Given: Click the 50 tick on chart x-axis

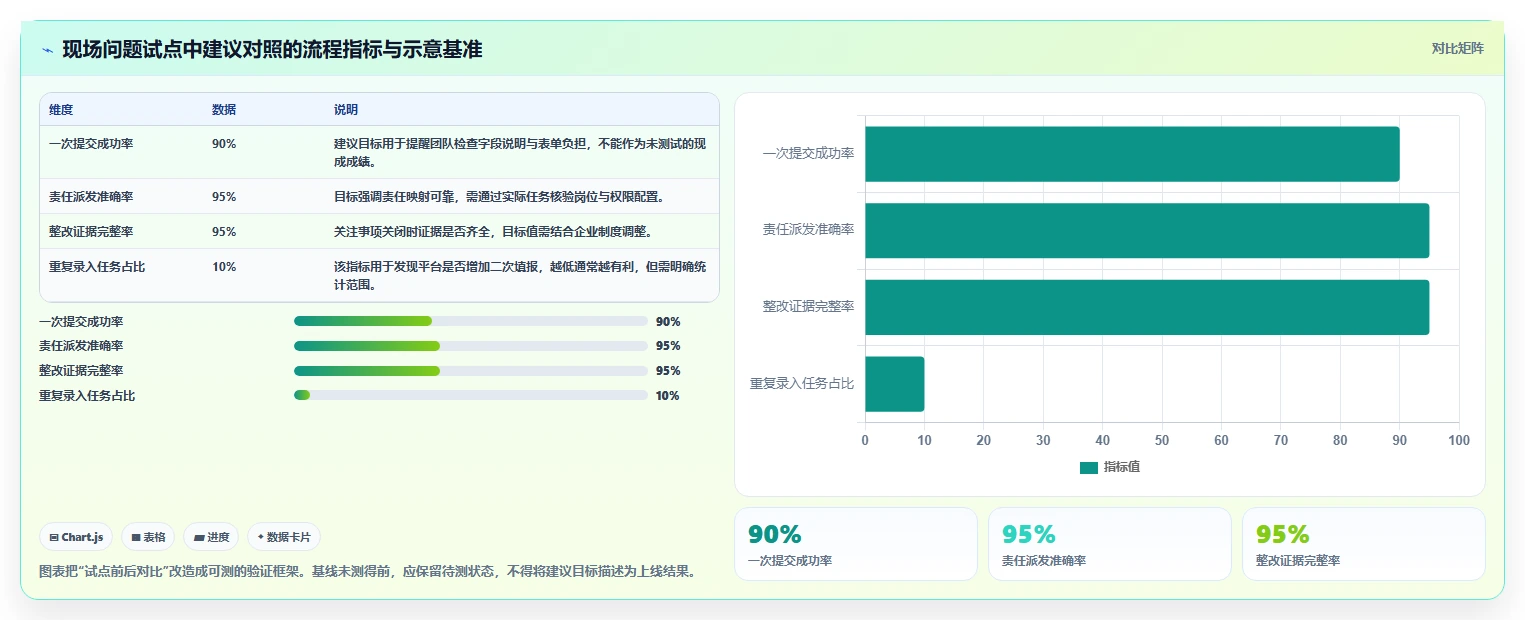Looking at the screenshot, I should [x=1162, y=441].
